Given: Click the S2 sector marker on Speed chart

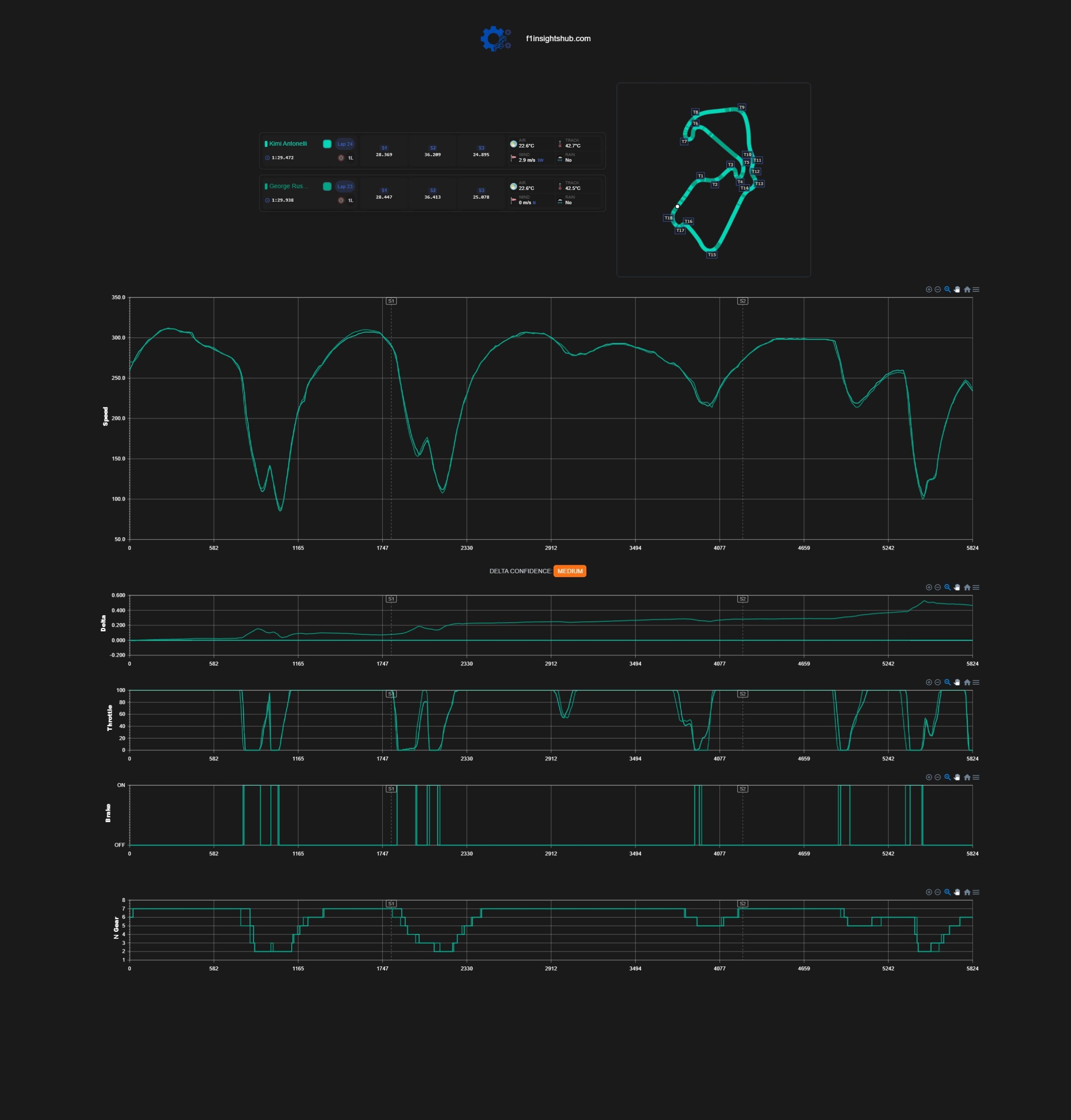Looking at the screenshot, I should tap(743, 301).
